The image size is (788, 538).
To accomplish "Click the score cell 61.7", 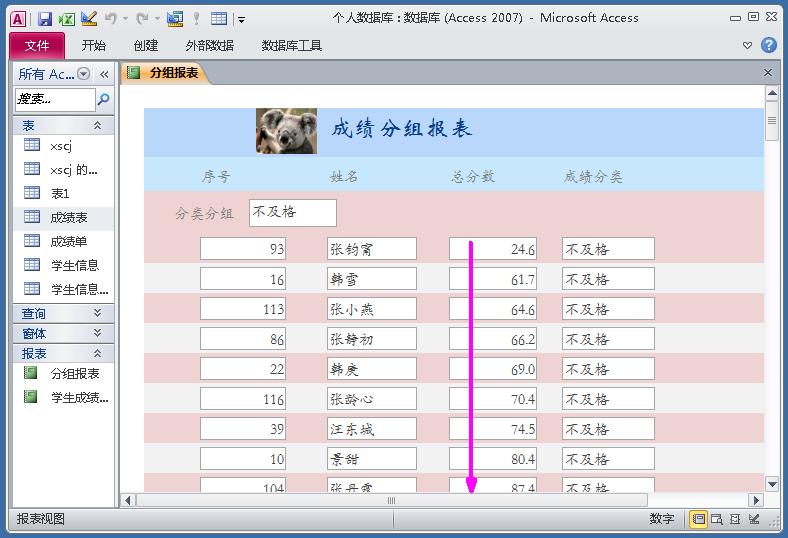I will [493, 279].
